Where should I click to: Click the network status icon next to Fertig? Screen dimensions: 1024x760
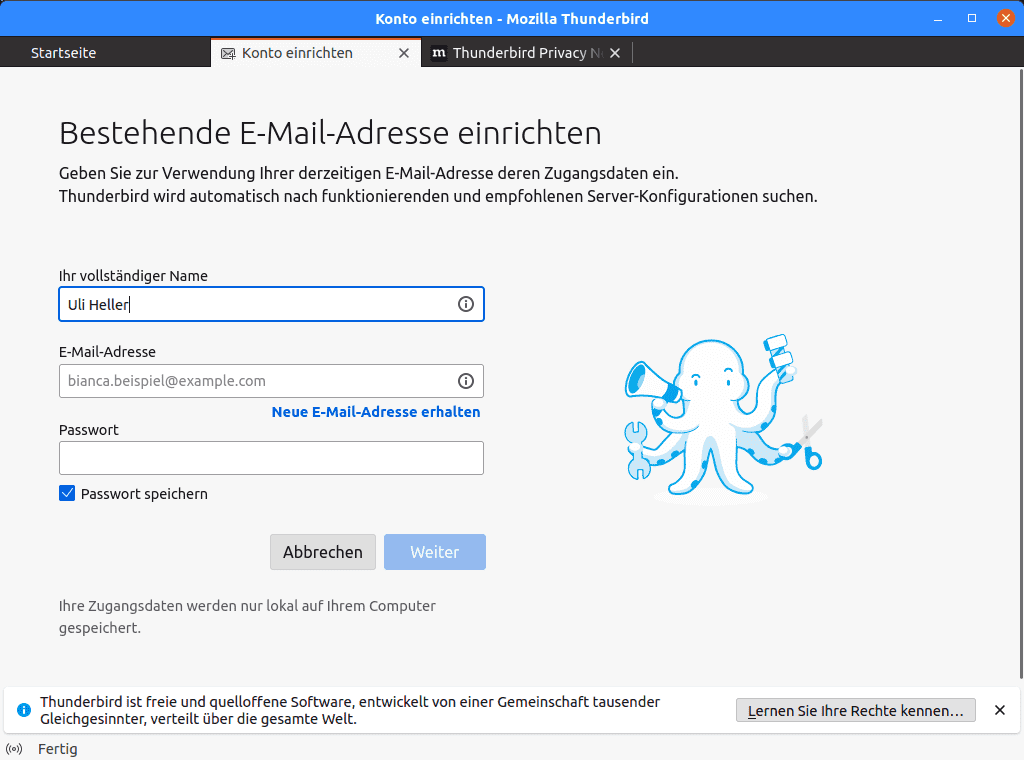tap(15, 748)
